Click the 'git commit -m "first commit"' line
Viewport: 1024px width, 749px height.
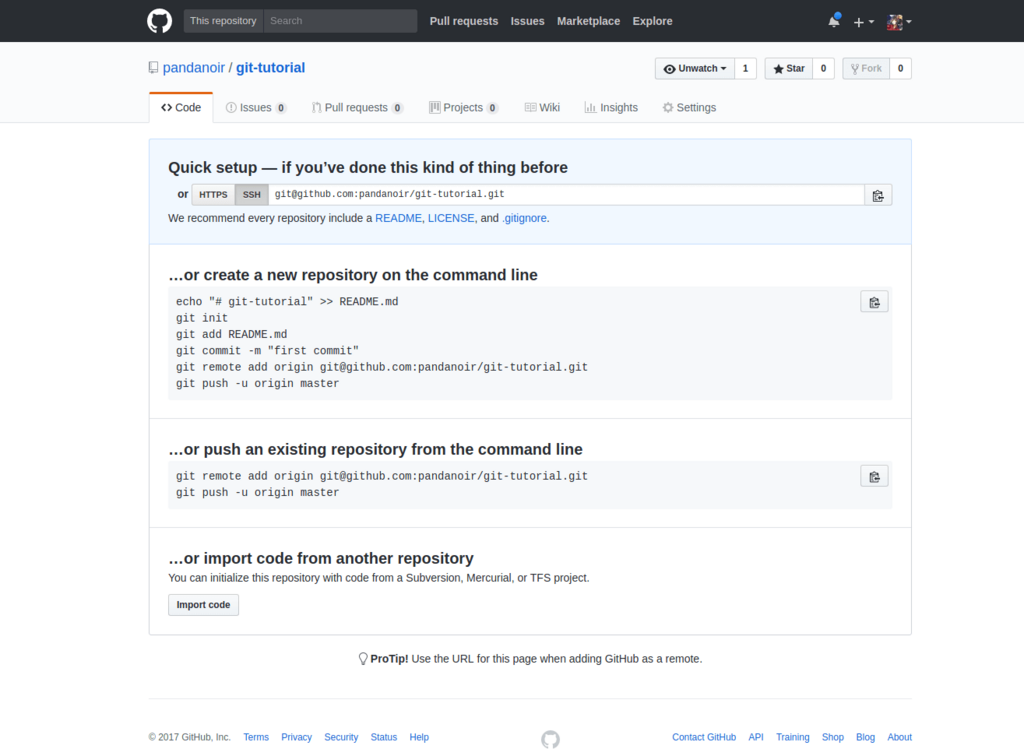pos(267,351)
